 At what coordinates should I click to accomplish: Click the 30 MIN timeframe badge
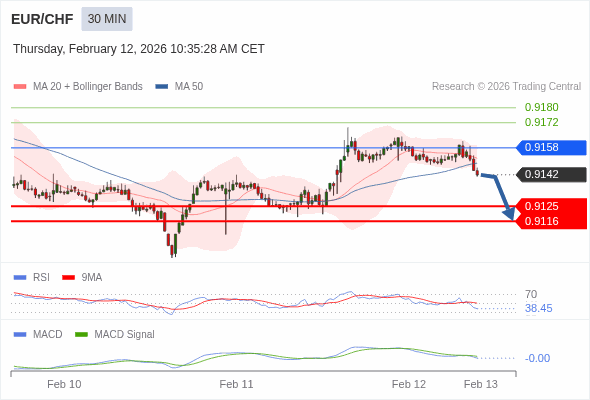[x=107, y=19]
